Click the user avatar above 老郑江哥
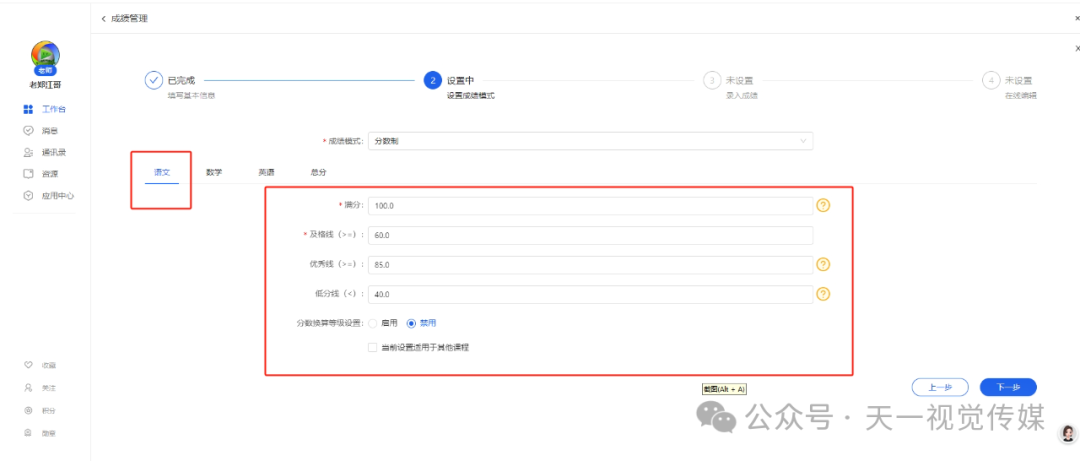 (x=45, y=55)
